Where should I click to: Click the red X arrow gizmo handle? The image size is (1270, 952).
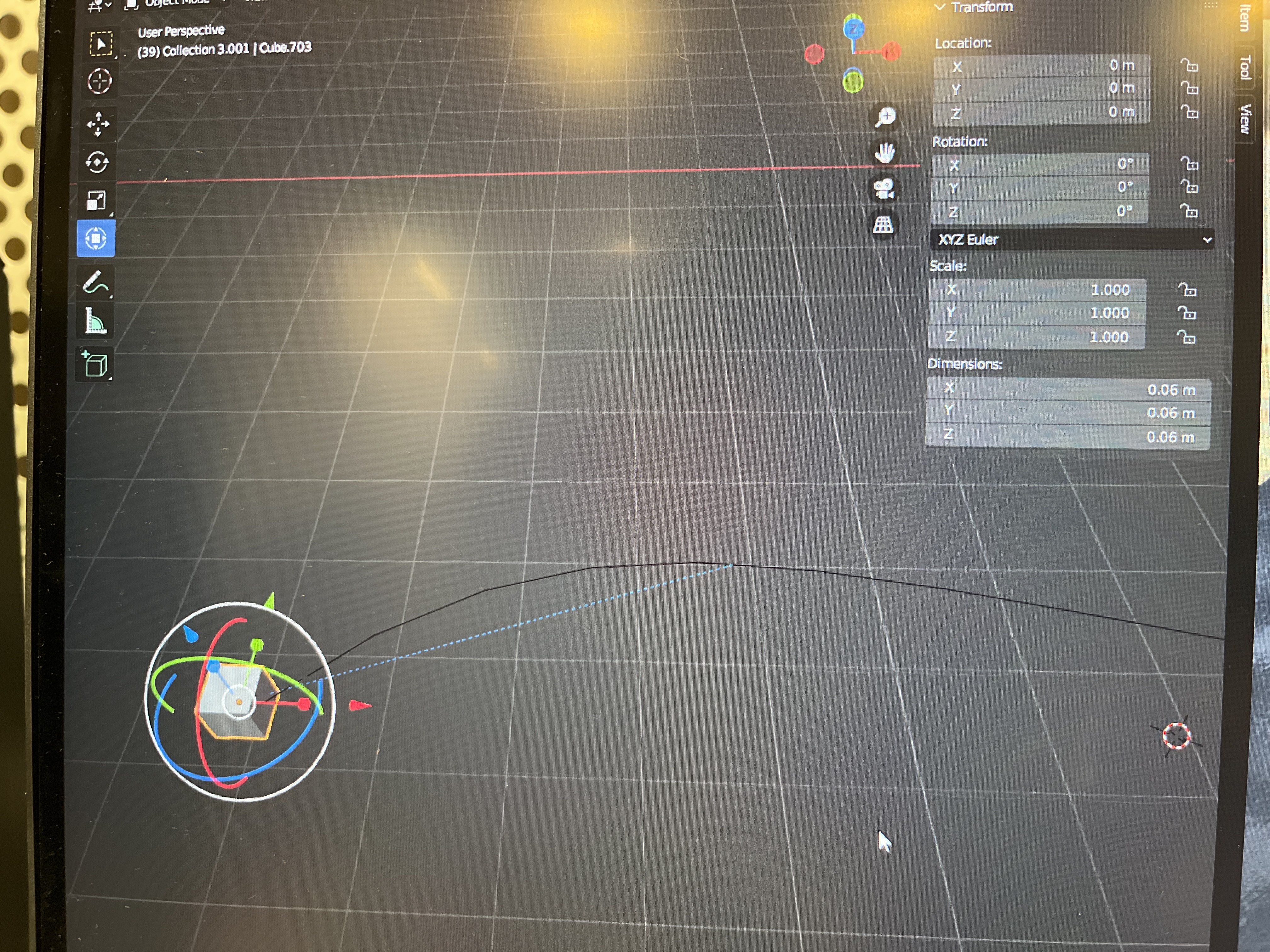point(361,705)
